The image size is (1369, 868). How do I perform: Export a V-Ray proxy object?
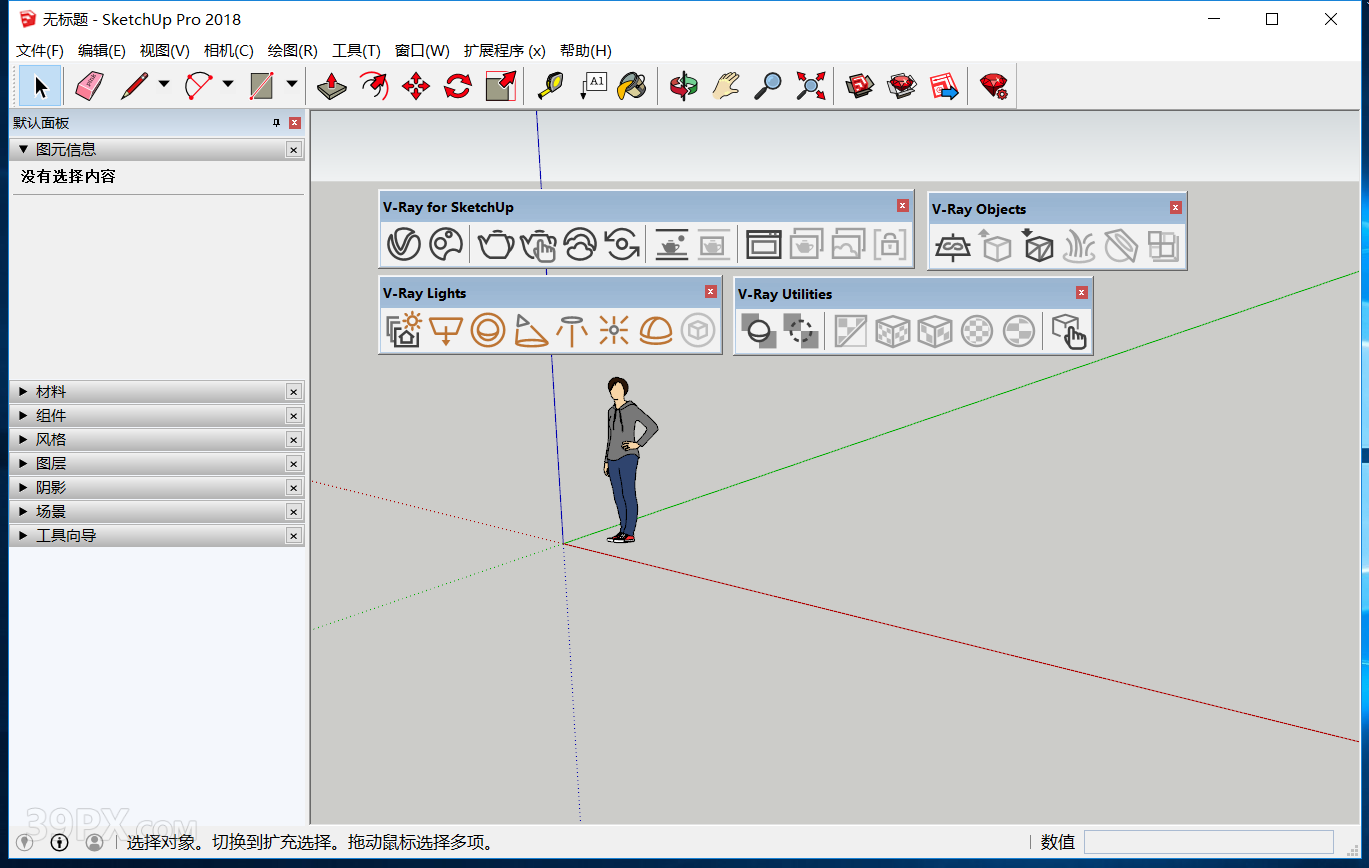(x=996, y=245)
